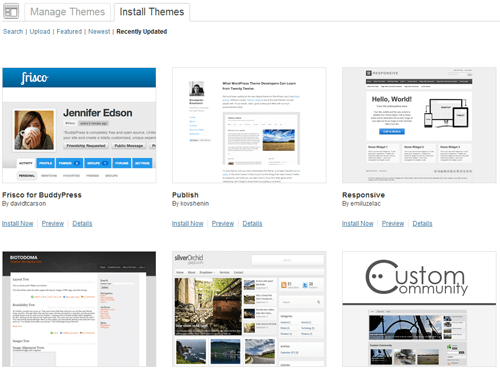500x372 pixels.
Task: Open the Upload link
Action: click(40, 31)
